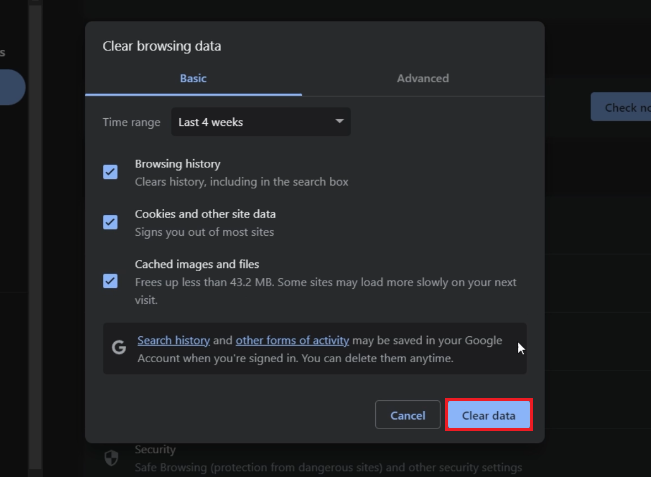Select the highlighted item in the left sidebar

click(10, 87)
